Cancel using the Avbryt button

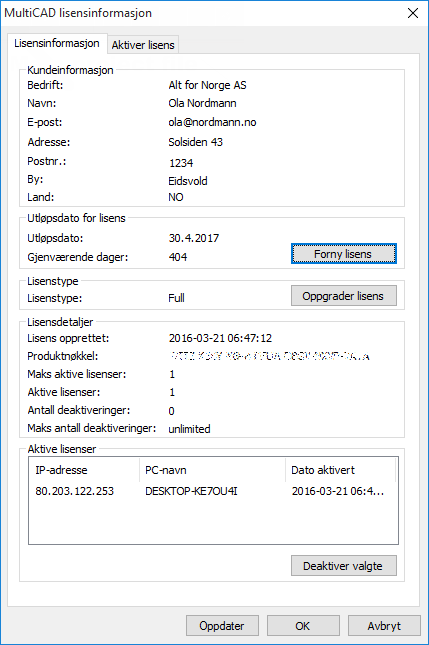coord(384,626)
